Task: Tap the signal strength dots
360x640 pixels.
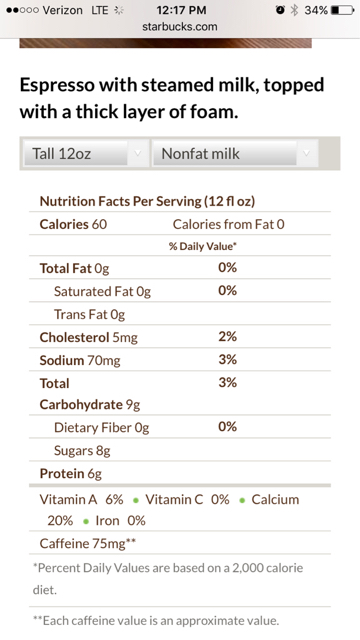Action: pos(22,10)
